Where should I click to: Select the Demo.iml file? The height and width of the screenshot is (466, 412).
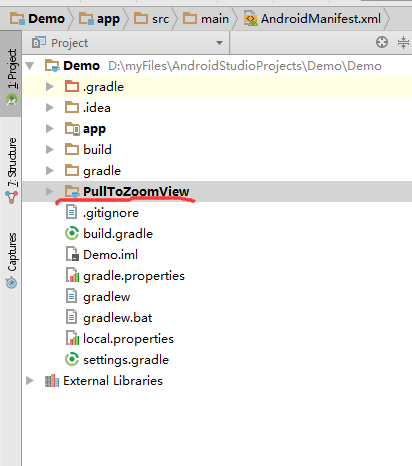tap(217, 255)
